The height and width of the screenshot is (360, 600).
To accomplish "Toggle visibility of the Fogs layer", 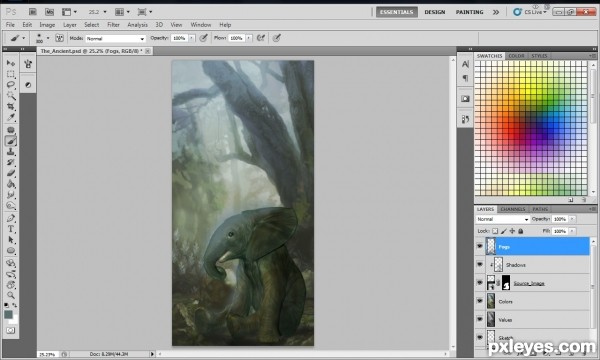I will click(x=480, y=246).
